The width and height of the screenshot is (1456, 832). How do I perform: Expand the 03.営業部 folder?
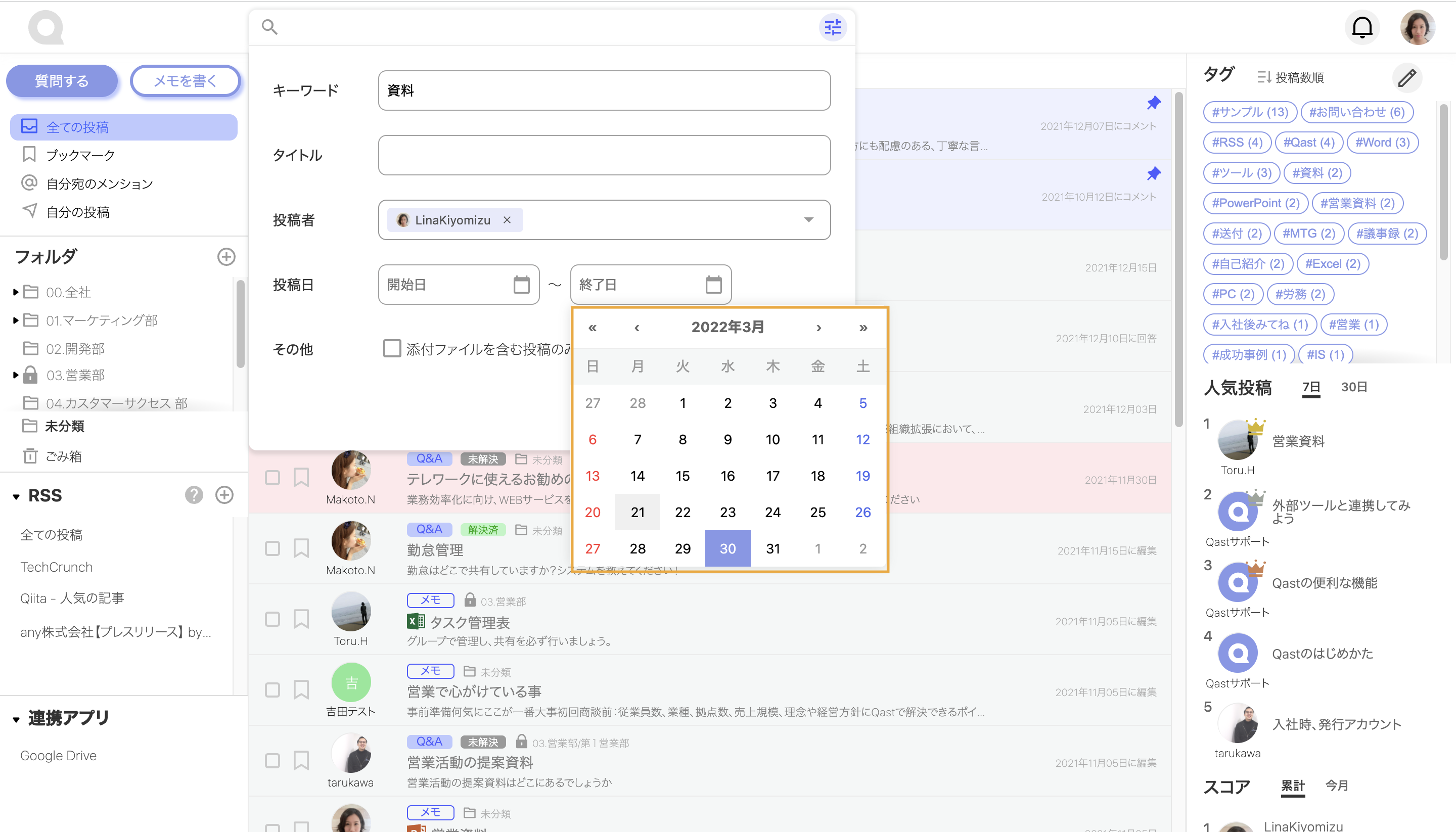click(16, 375)
